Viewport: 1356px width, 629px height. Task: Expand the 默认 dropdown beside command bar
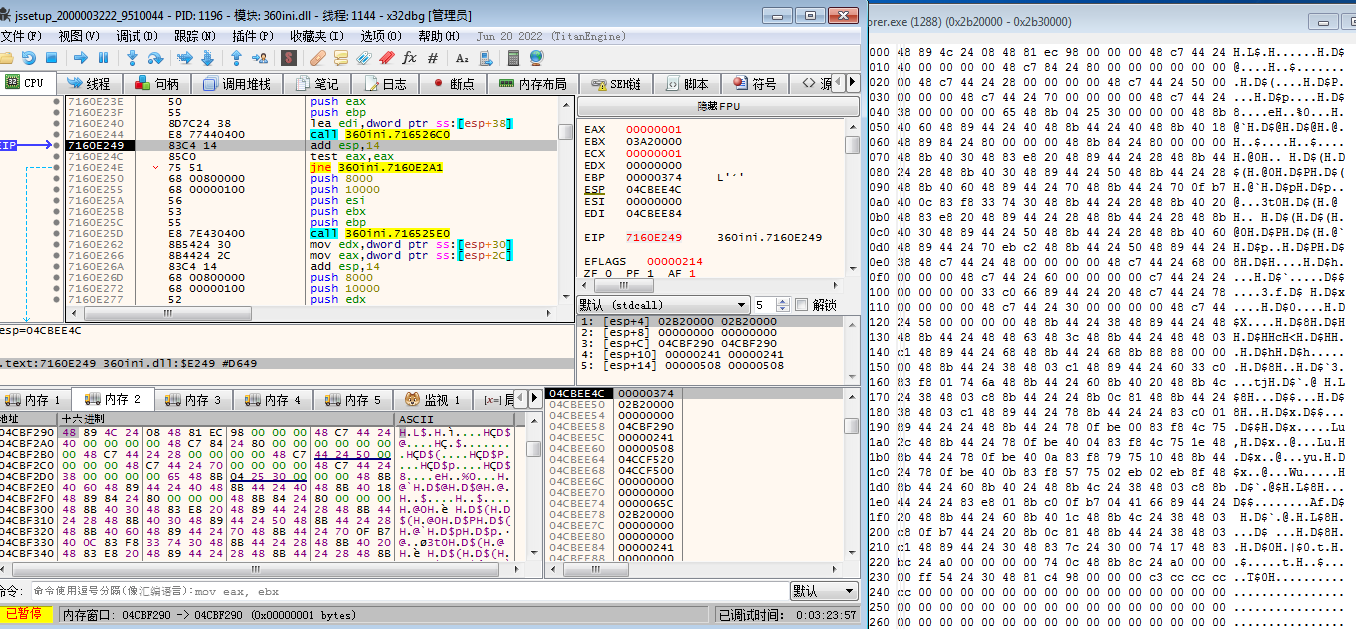pos(823,591)
